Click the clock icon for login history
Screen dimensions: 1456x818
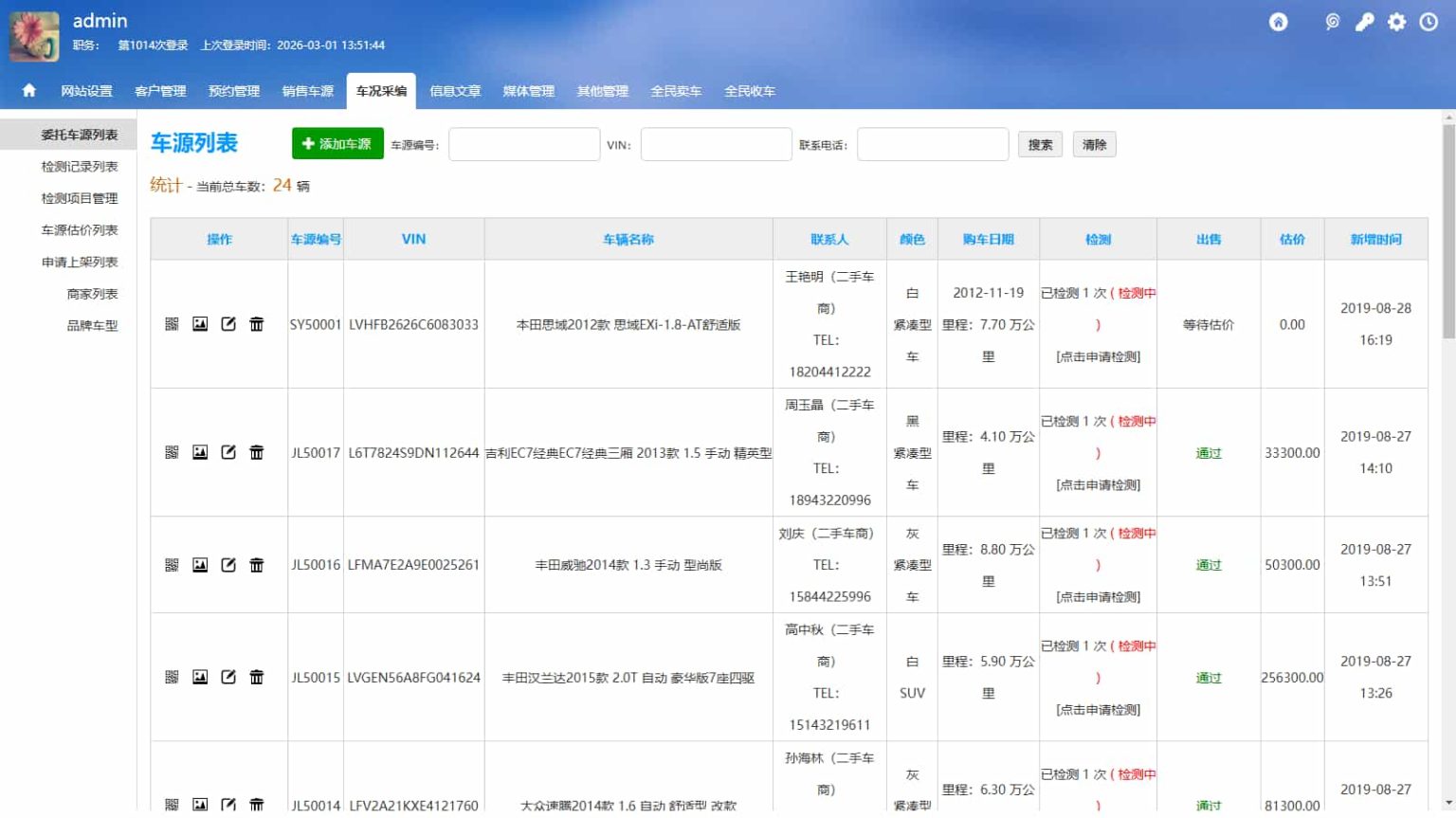[x=1427, y=21]
